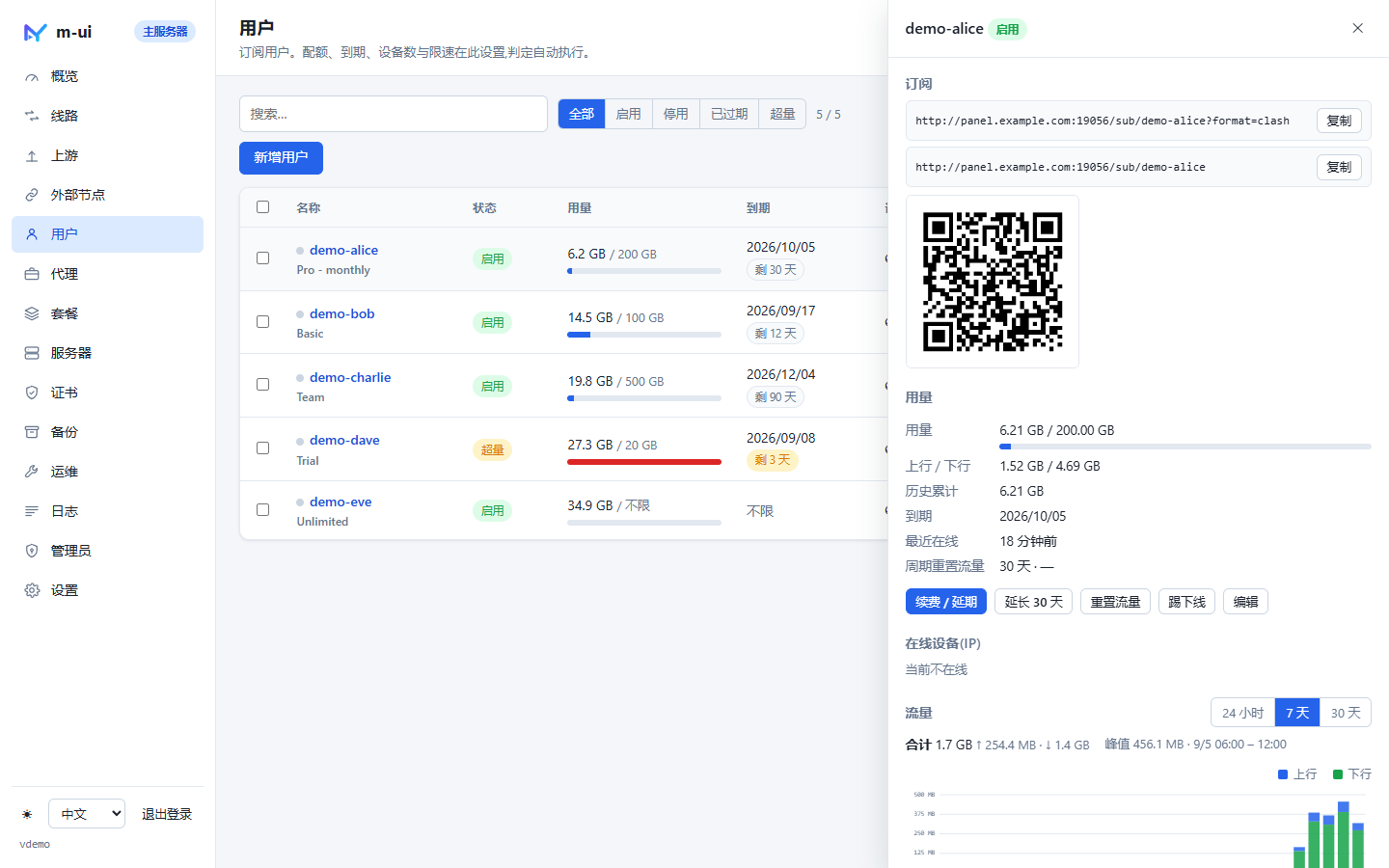This screenshot has width=1389, height=868.
Task: Open the 中文 language dropdown
Action: tap(87, 814)
